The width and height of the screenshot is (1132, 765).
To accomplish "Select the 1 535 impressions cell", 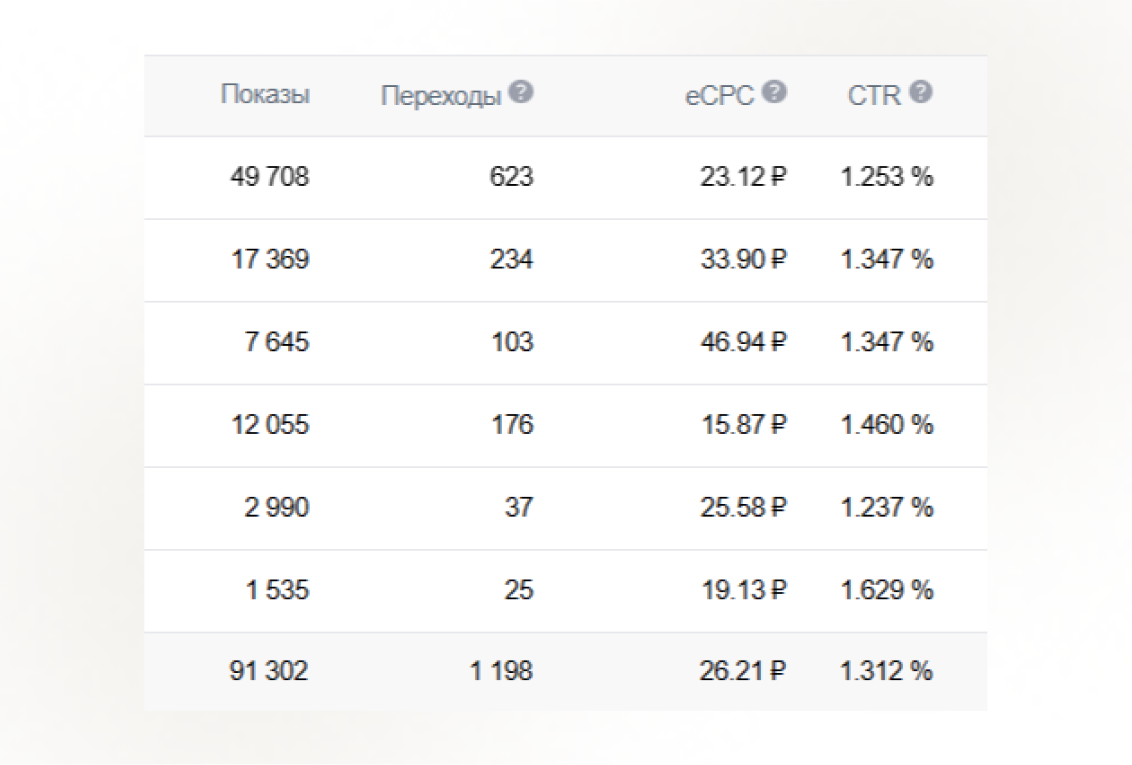I will click(x=277, y=590).
